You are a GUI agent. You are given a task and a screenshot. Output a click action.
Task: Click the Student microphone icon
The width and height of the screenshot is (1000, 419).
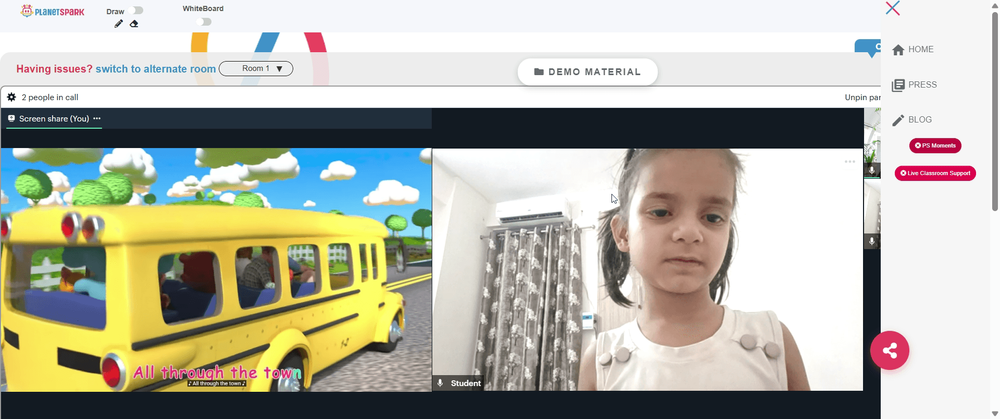pyautogui.click(x=439, y=383)
